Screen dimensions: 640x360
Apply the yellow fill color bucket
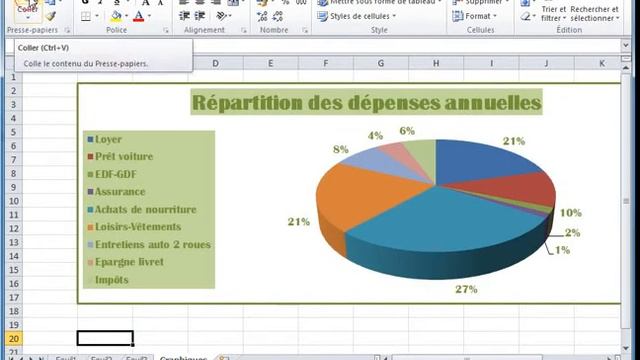pos(116,16)
